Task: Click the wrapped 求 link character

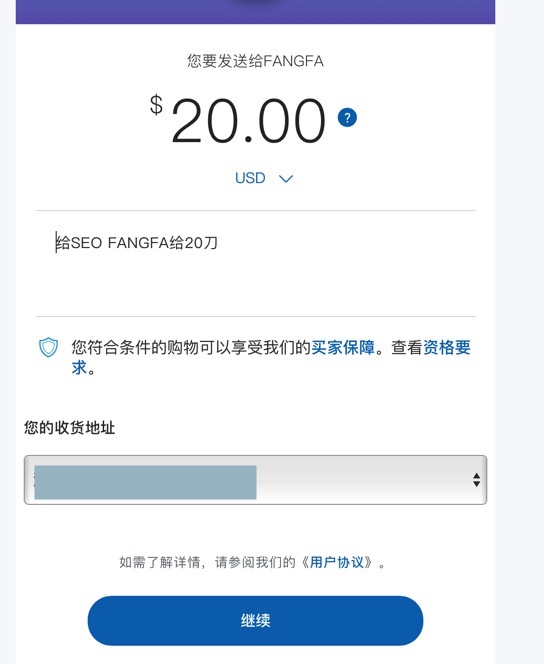Action: click(79, 368)
